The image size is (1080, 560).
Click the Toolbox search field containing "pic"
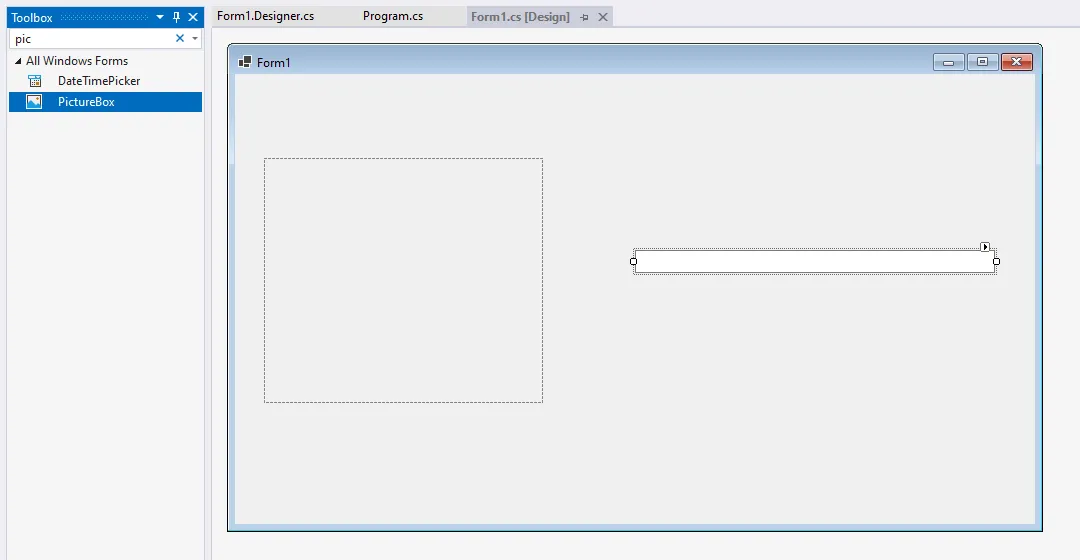[90, 39]
